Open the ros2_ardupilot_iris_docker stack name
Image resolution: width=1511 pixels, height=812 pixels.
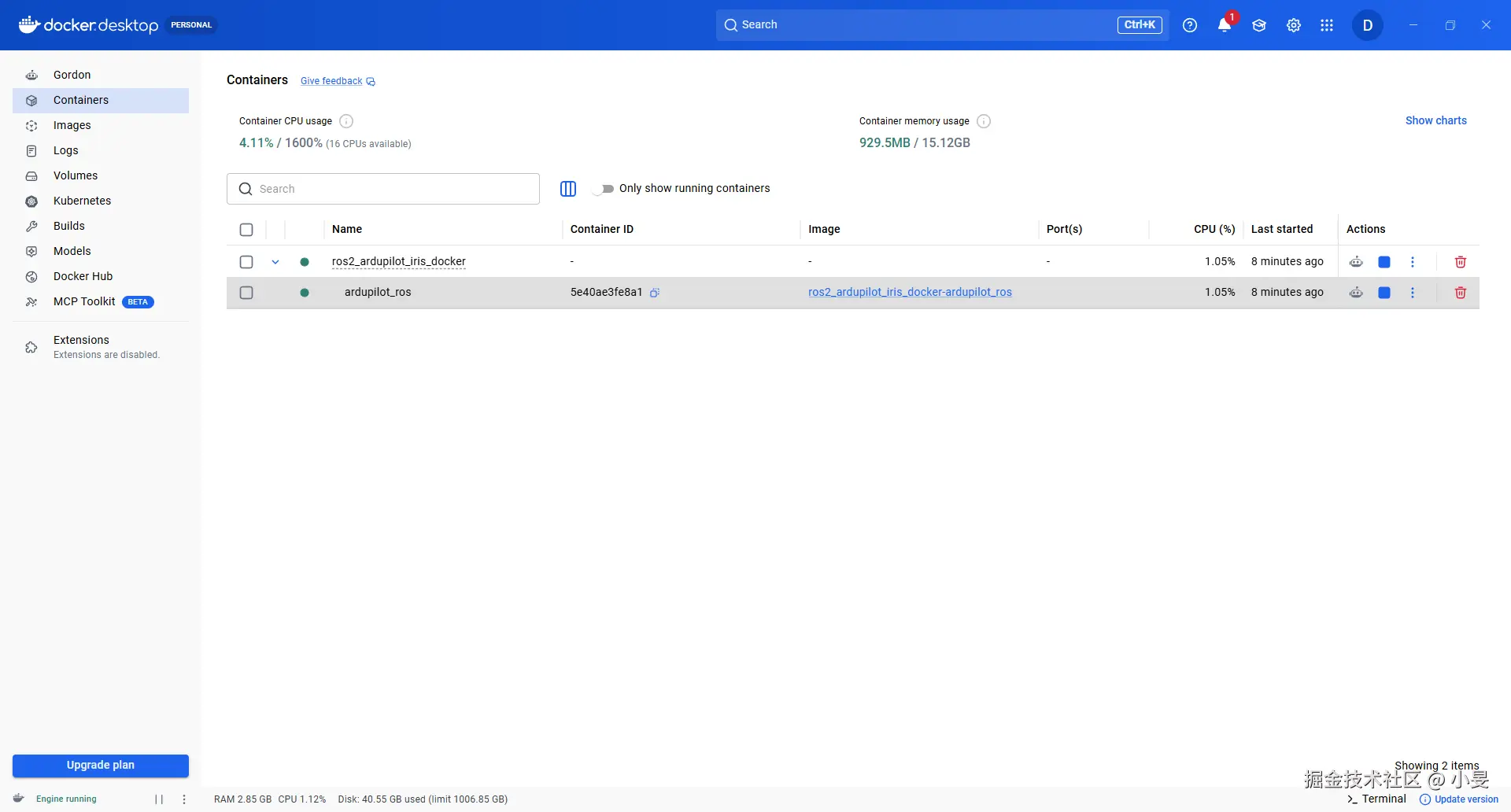[399, 261]
